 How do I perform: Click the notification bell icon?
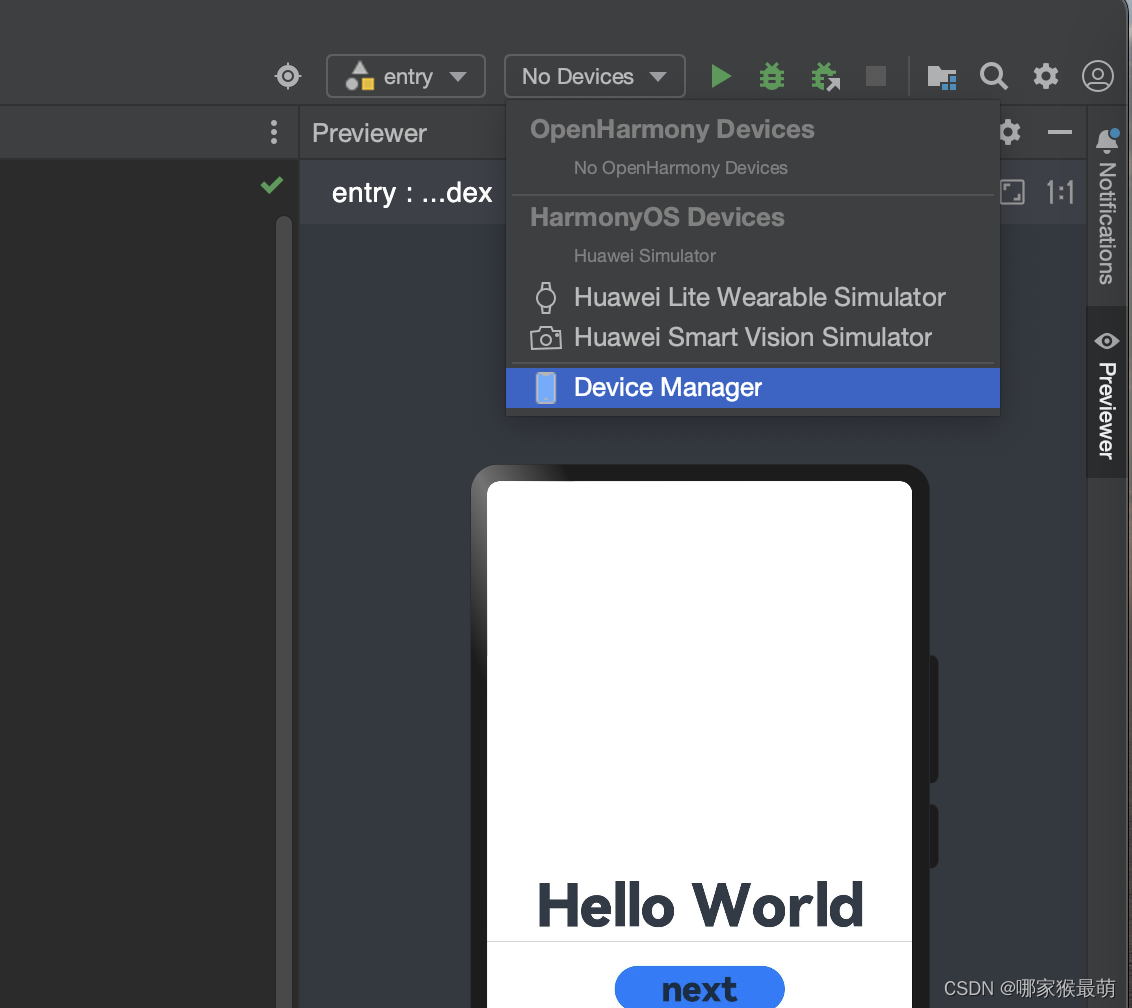1107,139
